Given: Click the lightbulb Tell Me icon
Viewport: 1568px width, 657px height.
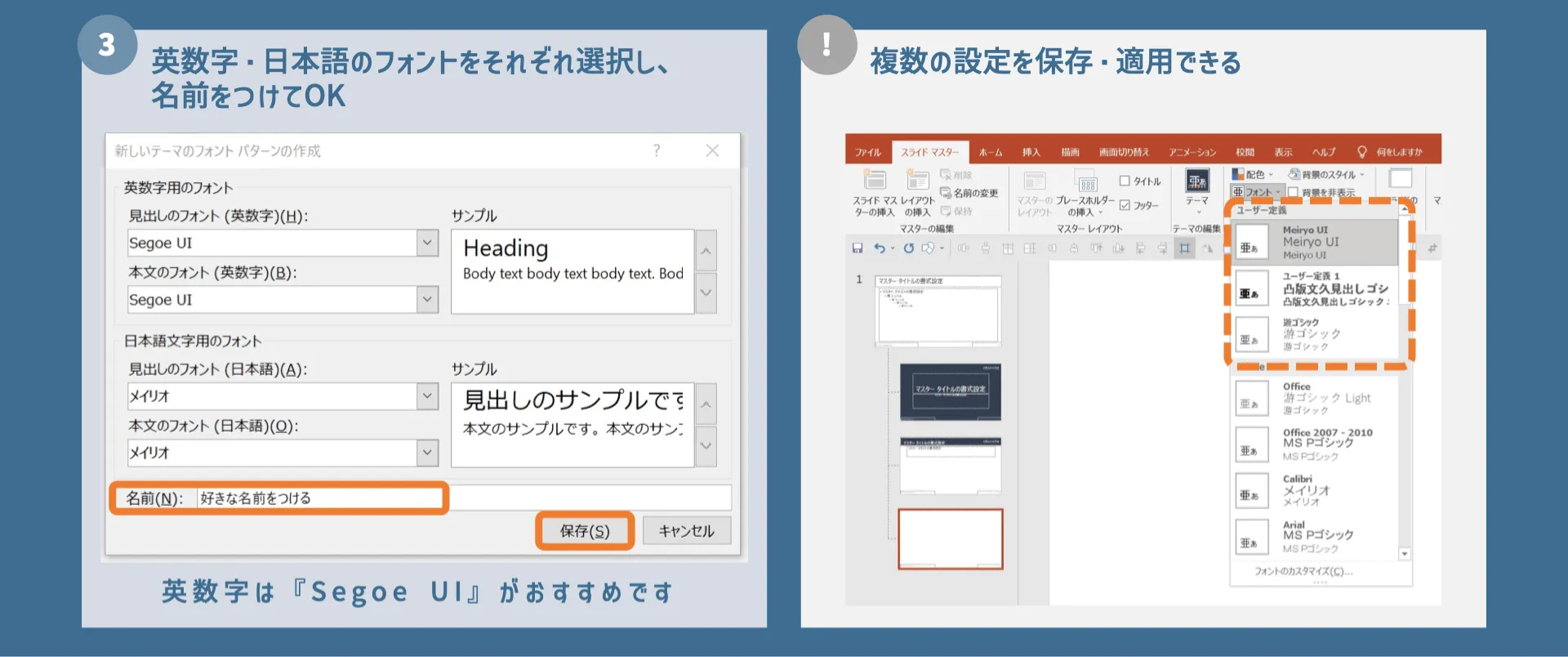Looking at the screenshot, I should click(1361, 152).
